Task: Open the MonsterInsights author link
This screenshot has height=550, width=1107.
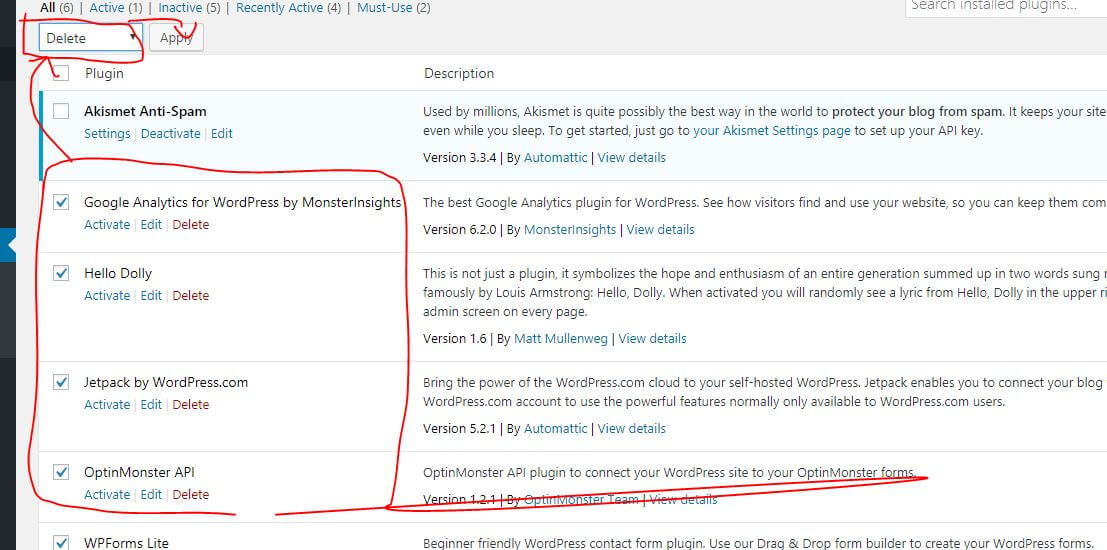Action: 570,229
